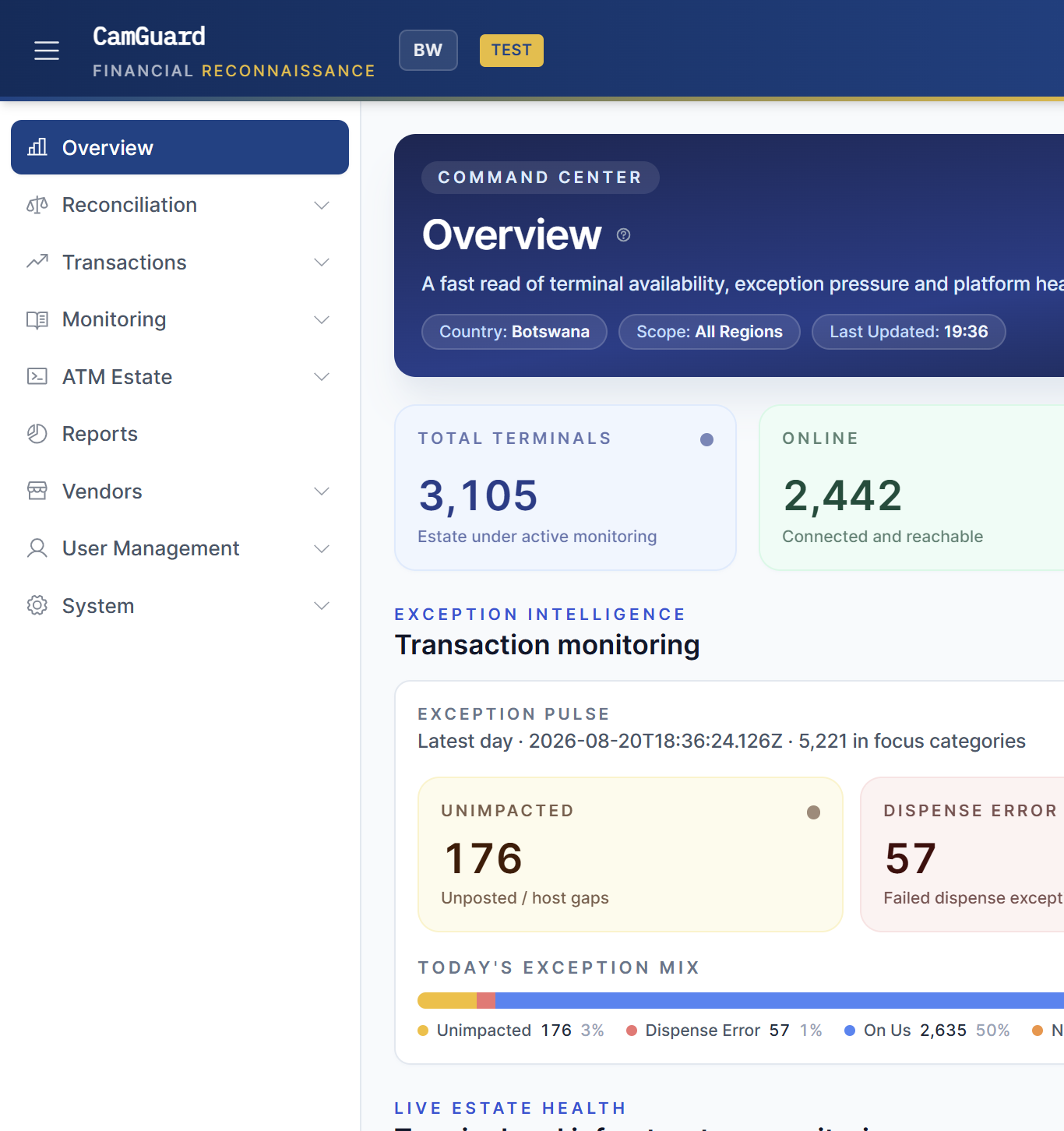Open the Total Terminals 3,105 card
This screenshot has height=1131, width=1064.
tap(565, 488)
